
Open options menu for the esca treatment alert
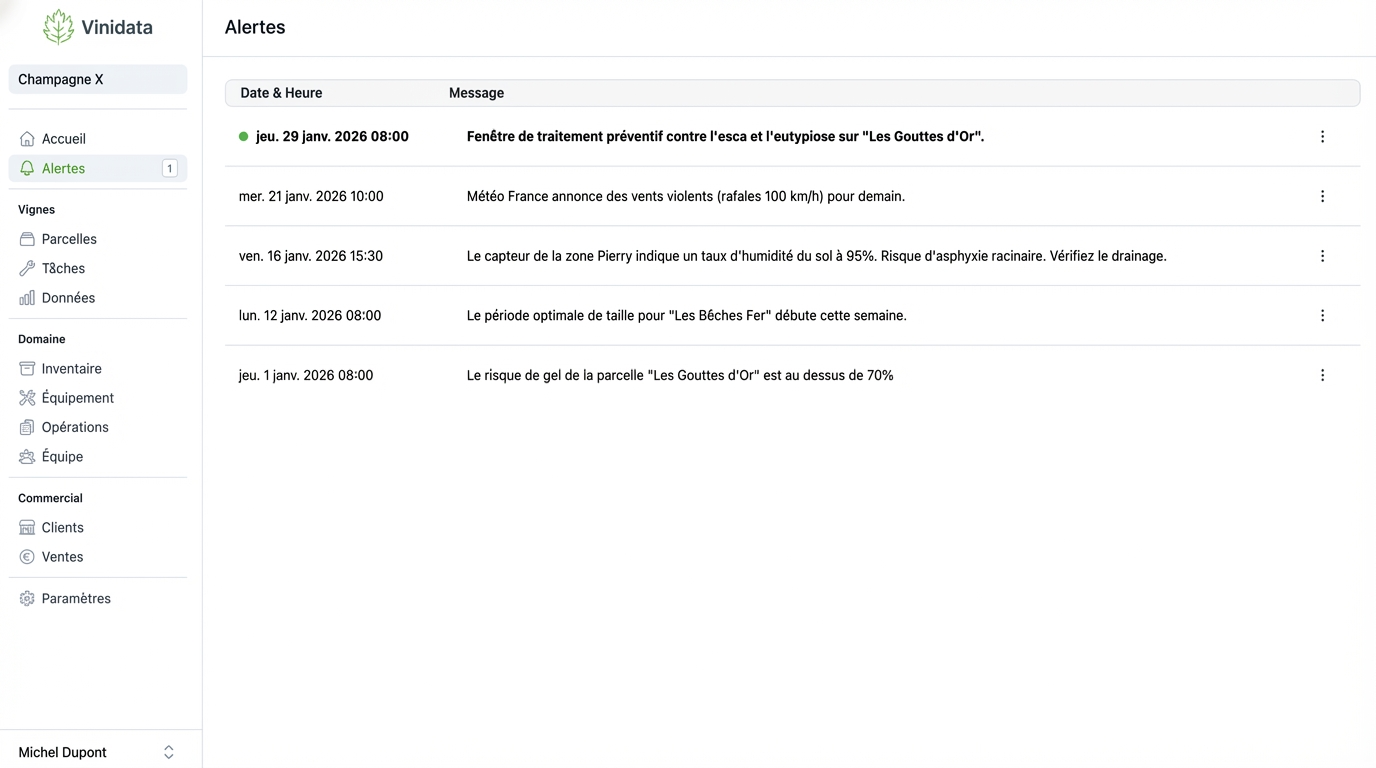[1322, 136]
